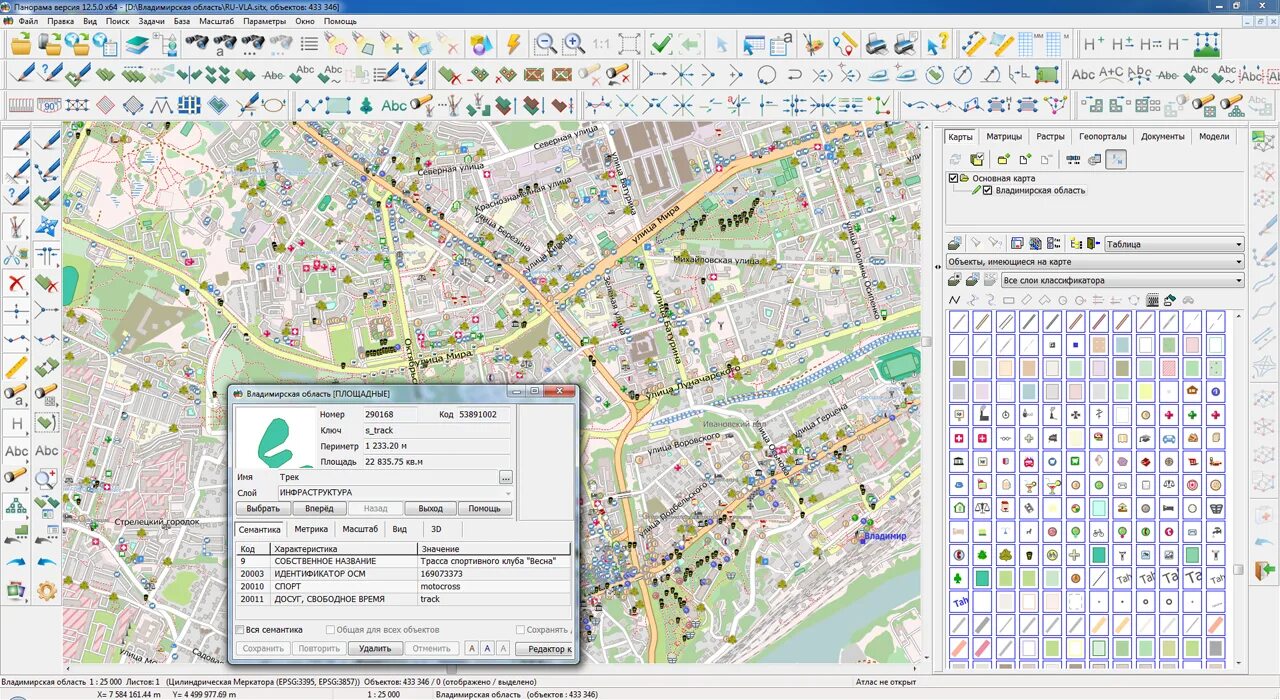Click the '...' button next to Имя field

[x=506, y=477]
